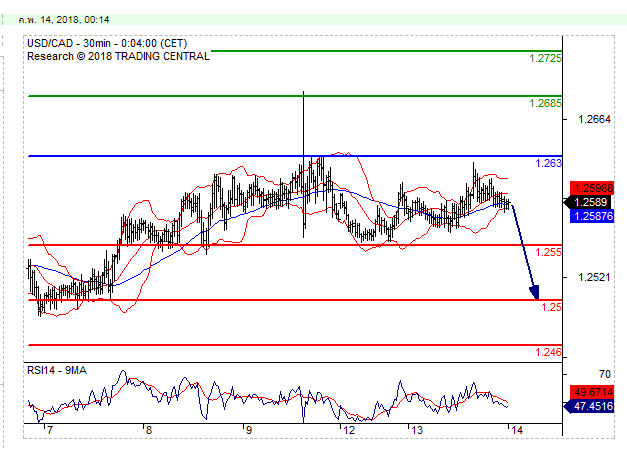Viewport: 627px width, 449px height.
Task: Click the green resistance label 1.2725
Action: (545, 58)
